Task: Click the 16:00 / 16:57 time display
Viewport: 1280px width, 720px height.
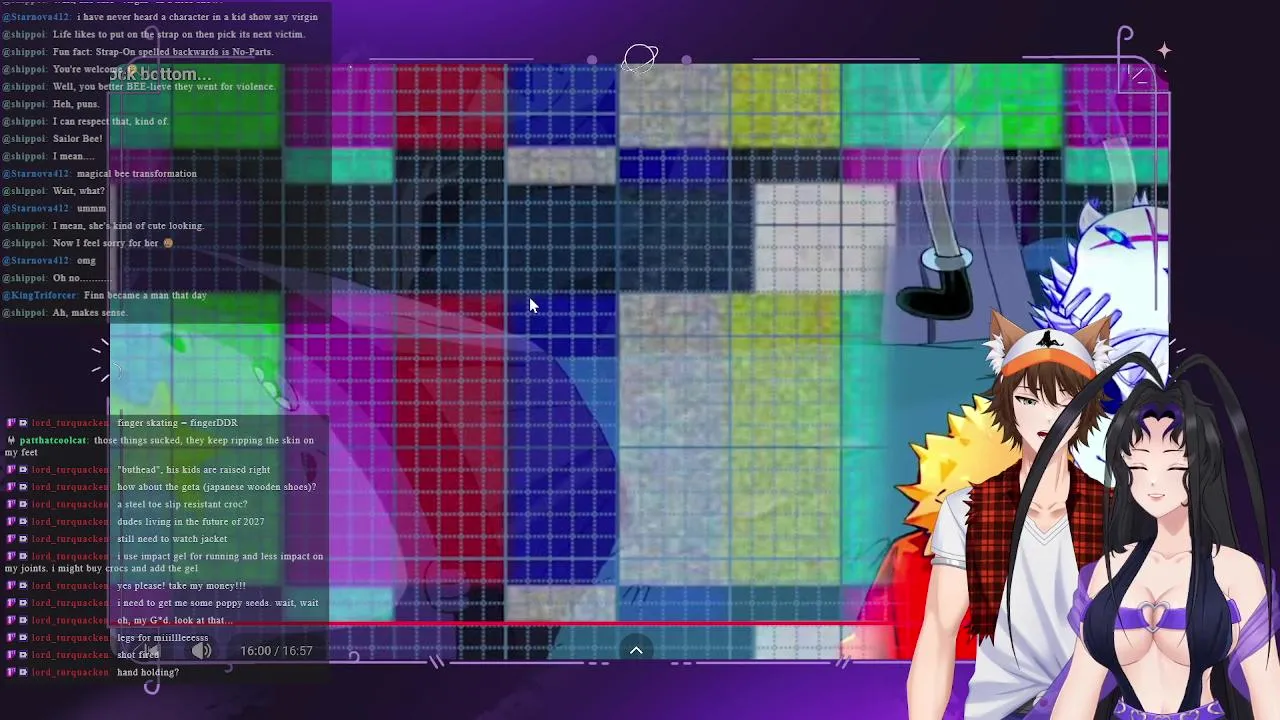Action: pyautogui.click(x=276, y=651)
